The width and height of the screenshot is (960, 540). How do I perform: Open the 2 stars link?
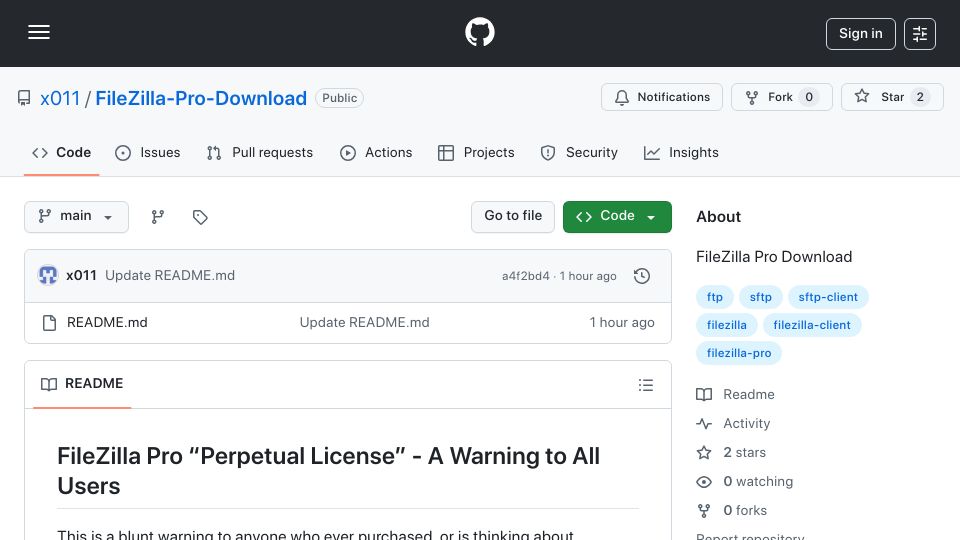731,452
